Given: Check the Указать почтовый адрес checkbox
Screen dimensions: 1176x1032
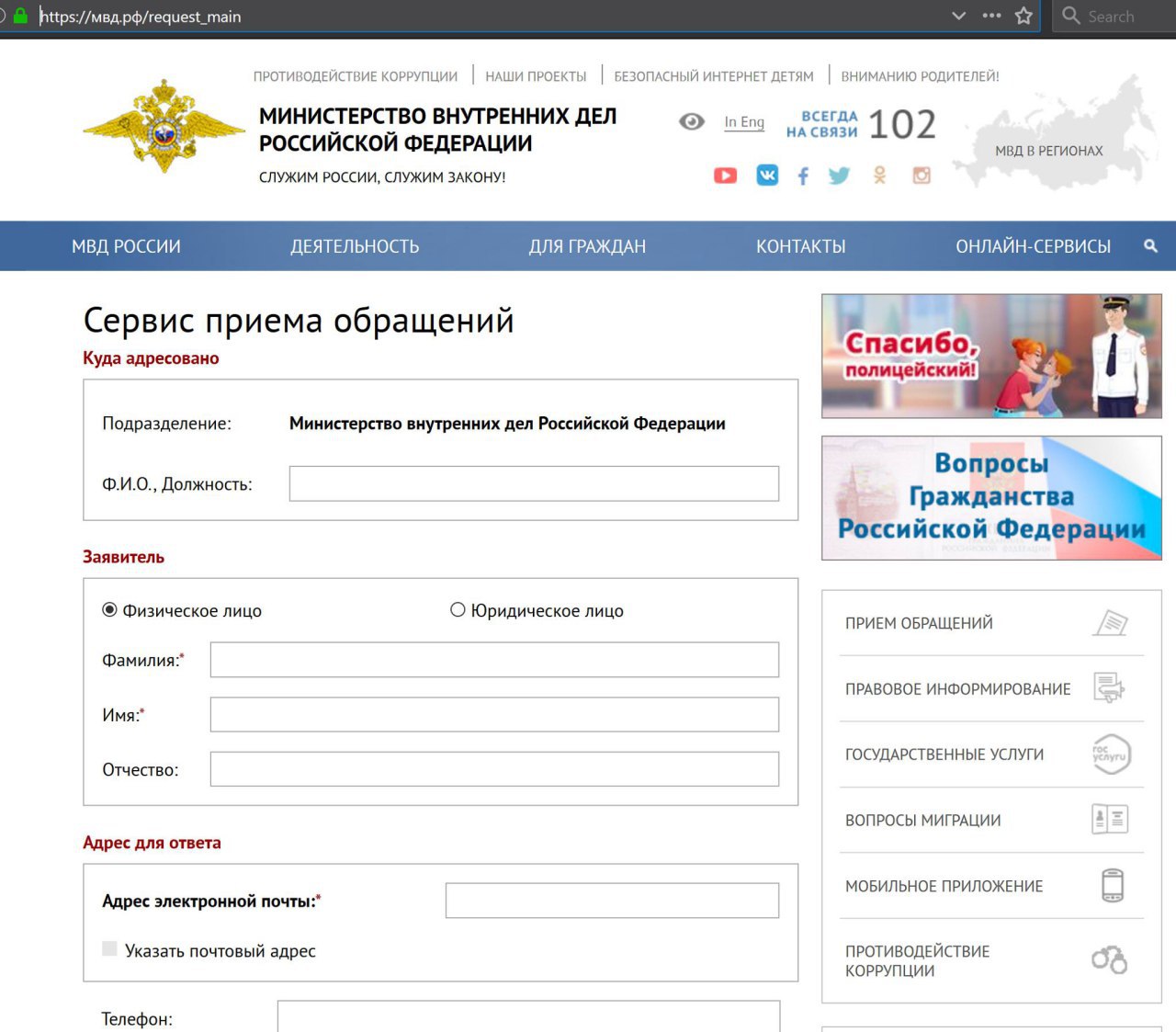Looking at the screenshot, I should (110, 949).
